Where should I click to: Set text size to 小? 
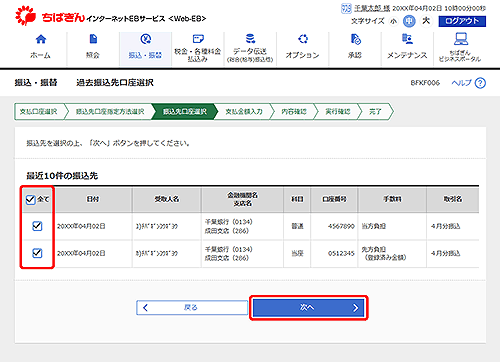click(394, 21)
